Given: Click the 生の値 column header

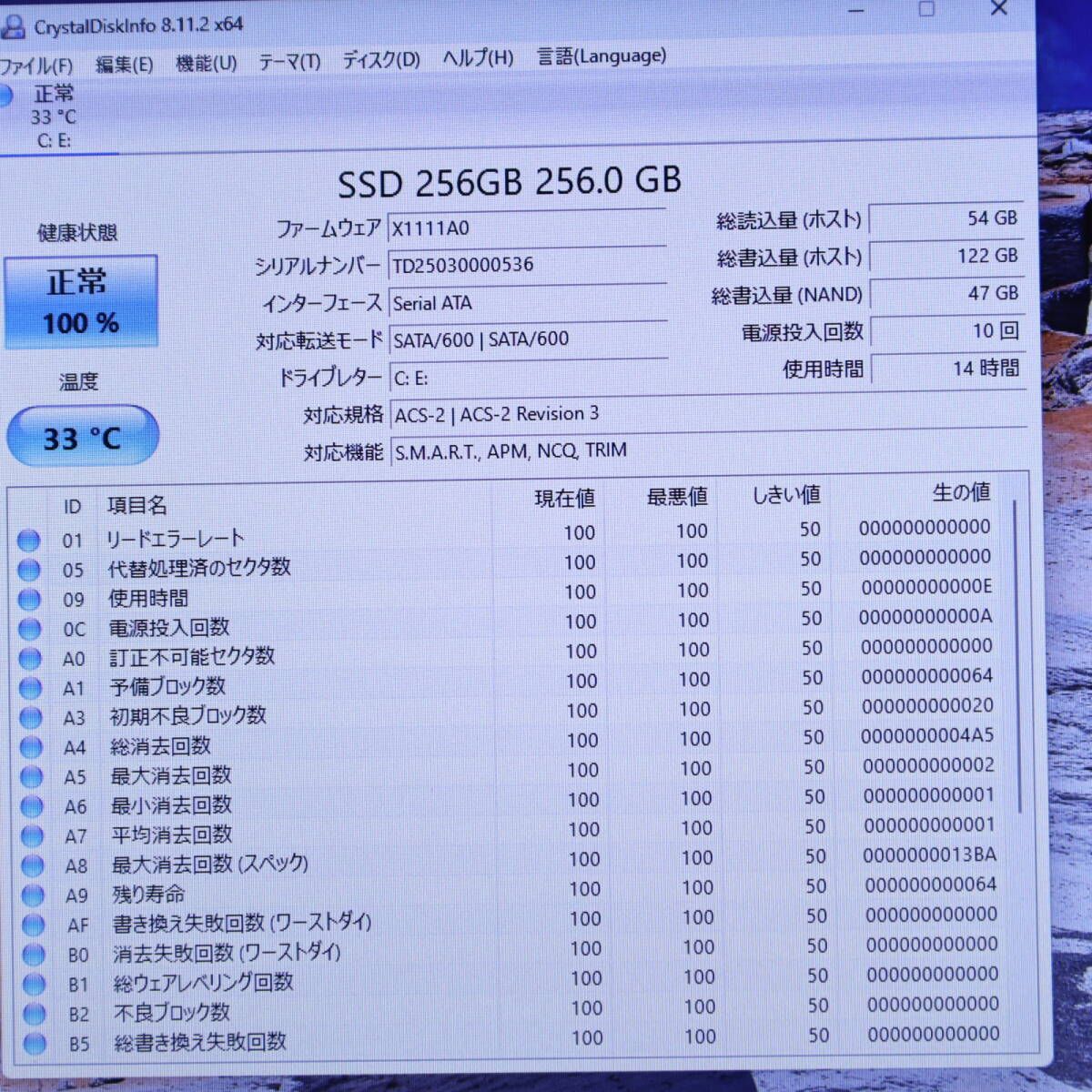Looking at the screenshot, I should [x=961, y=492].
